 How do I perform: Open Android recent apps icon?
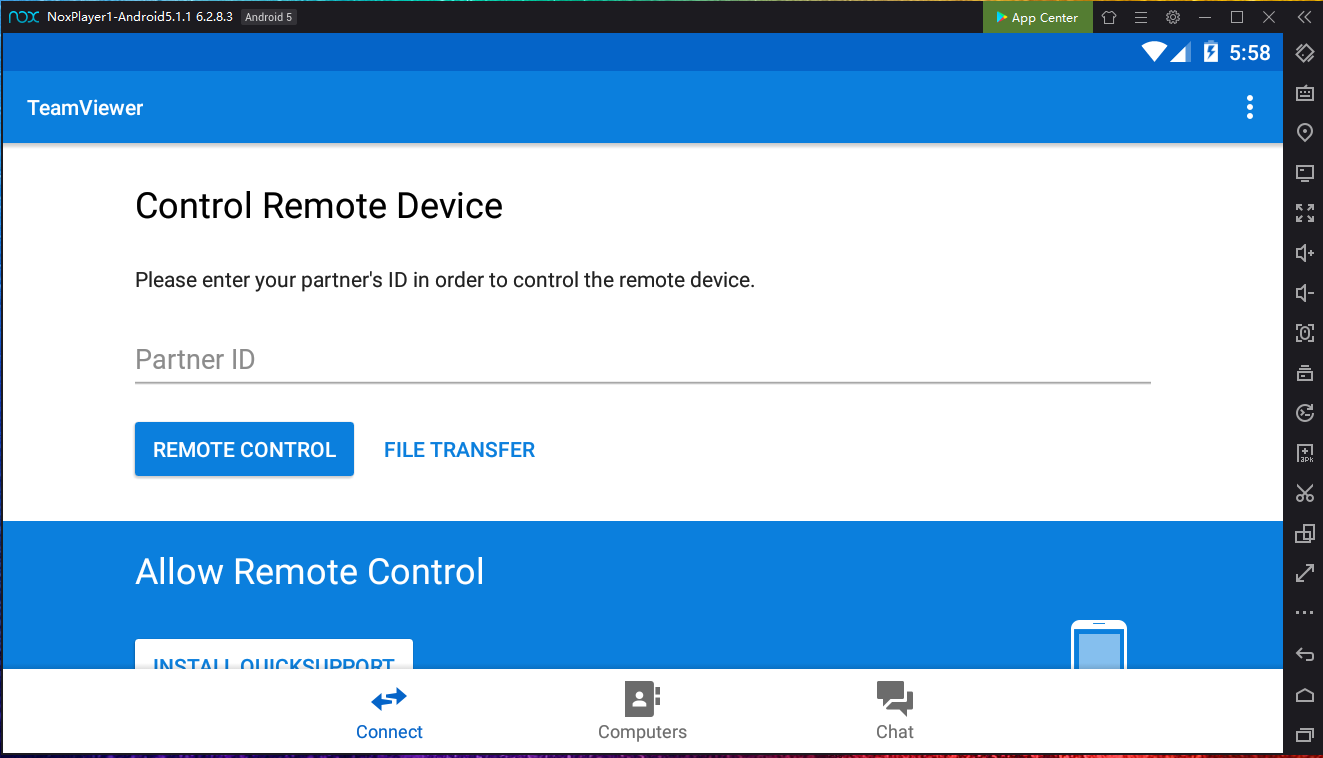pyautogui.click(x=1304, y=735)
